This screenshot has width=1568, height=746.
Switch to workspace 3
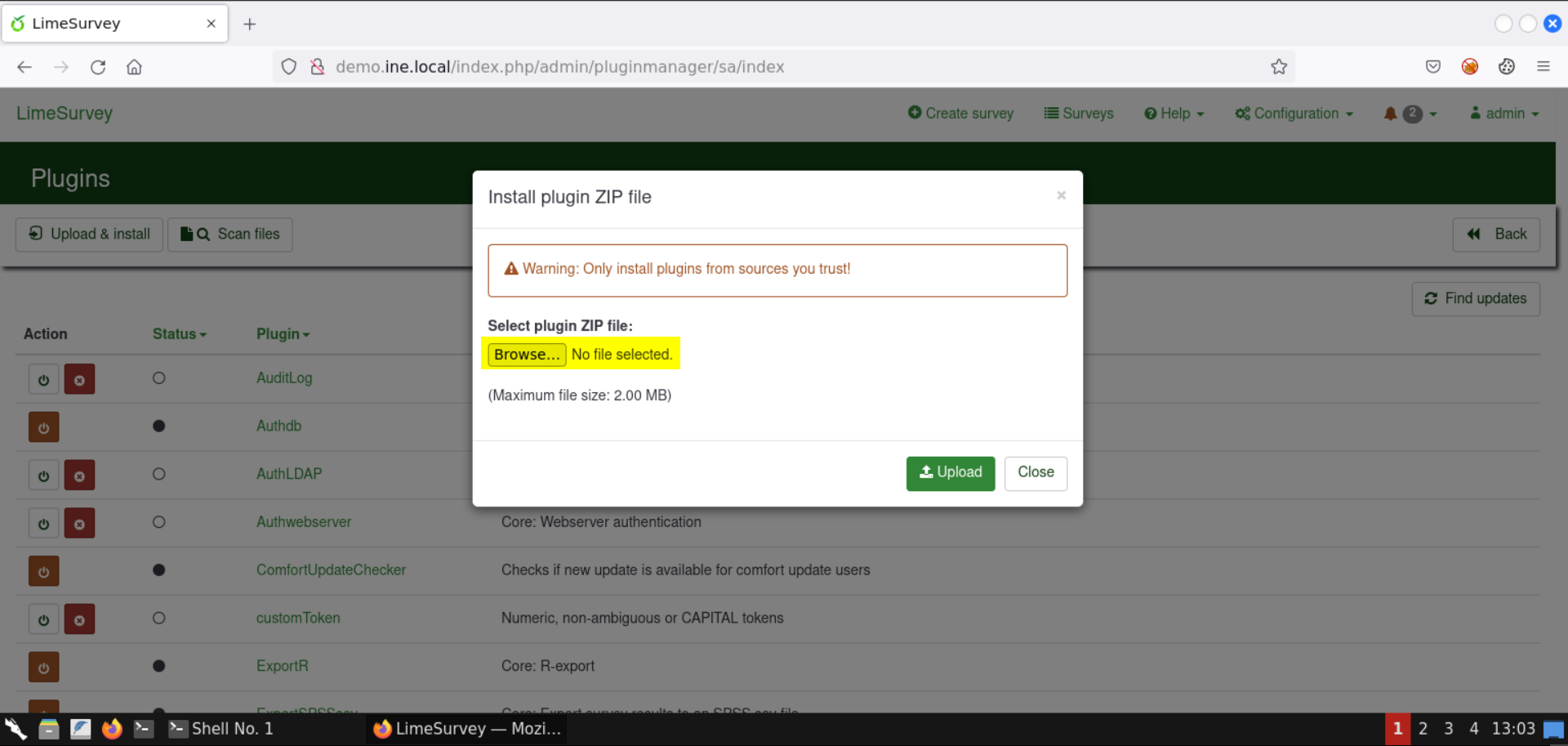click(x=1449, y=729)
